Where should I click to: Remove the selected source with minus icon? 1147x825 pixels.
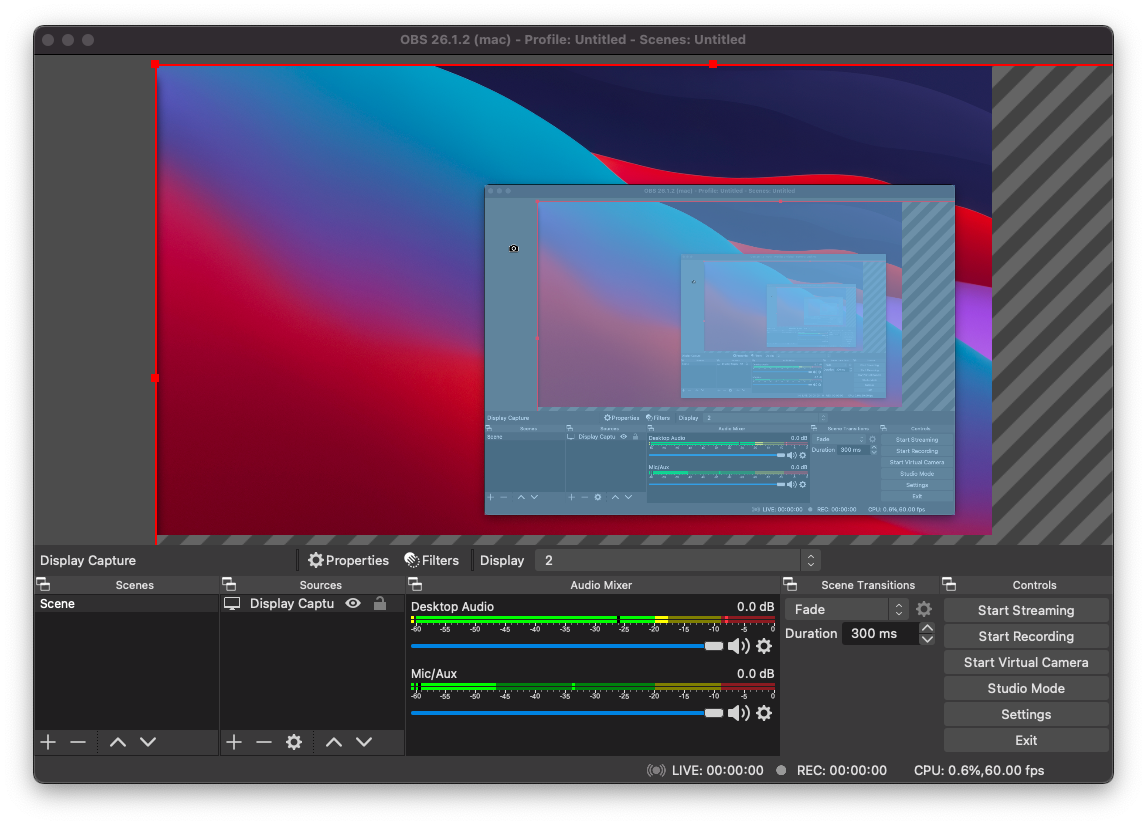pyautogui.click(x=264, y=742)
